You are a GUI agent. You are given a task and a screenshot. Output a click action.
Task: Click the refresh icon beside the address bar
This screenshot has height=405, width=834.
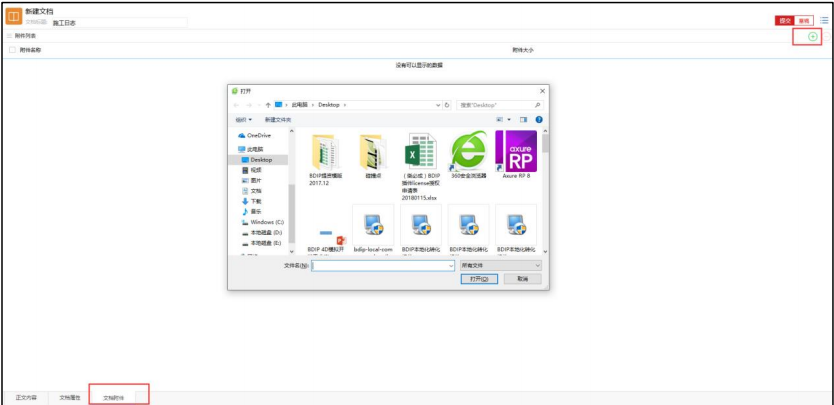click(447, 105)
